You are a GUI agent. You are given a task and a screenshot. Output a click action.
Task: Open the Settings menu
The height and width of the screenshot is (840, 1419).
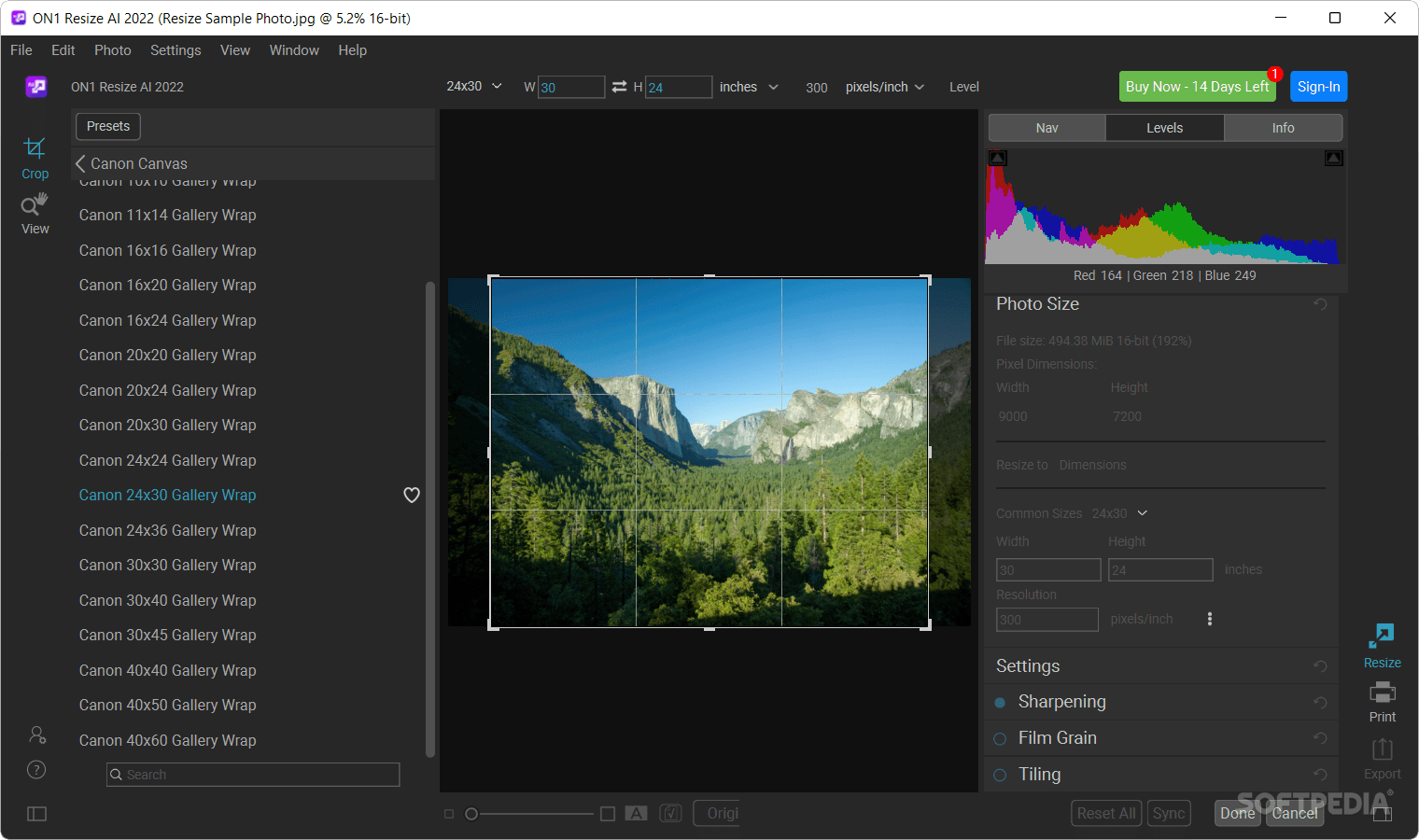pos(176,50)
